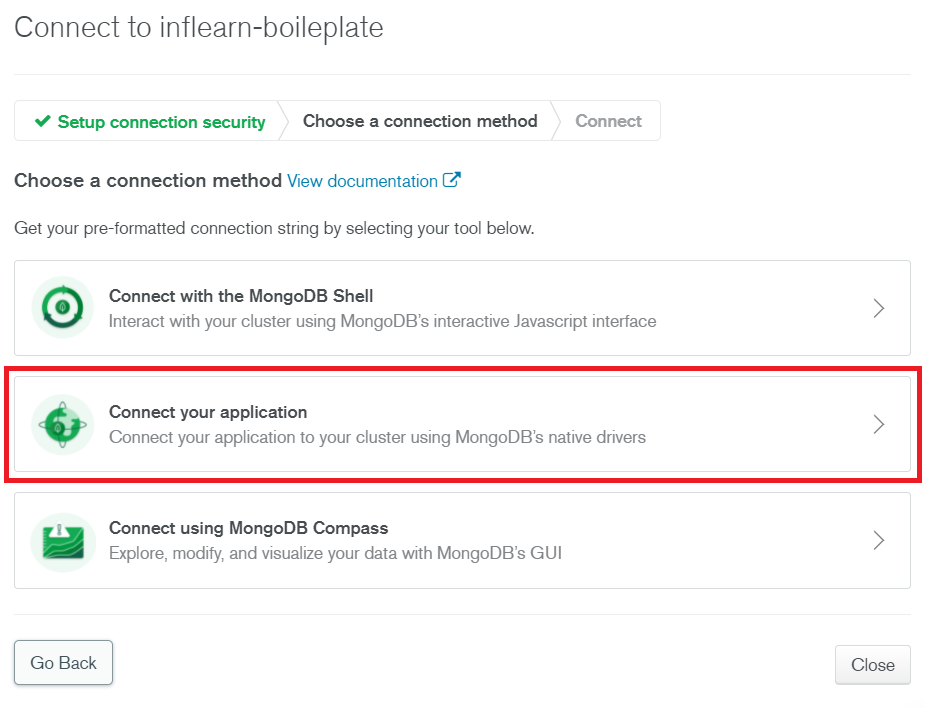Screen dimensions: 925x708
Task: Expand Connect using MongoDB Compass chevron
Action: point(878,540)
